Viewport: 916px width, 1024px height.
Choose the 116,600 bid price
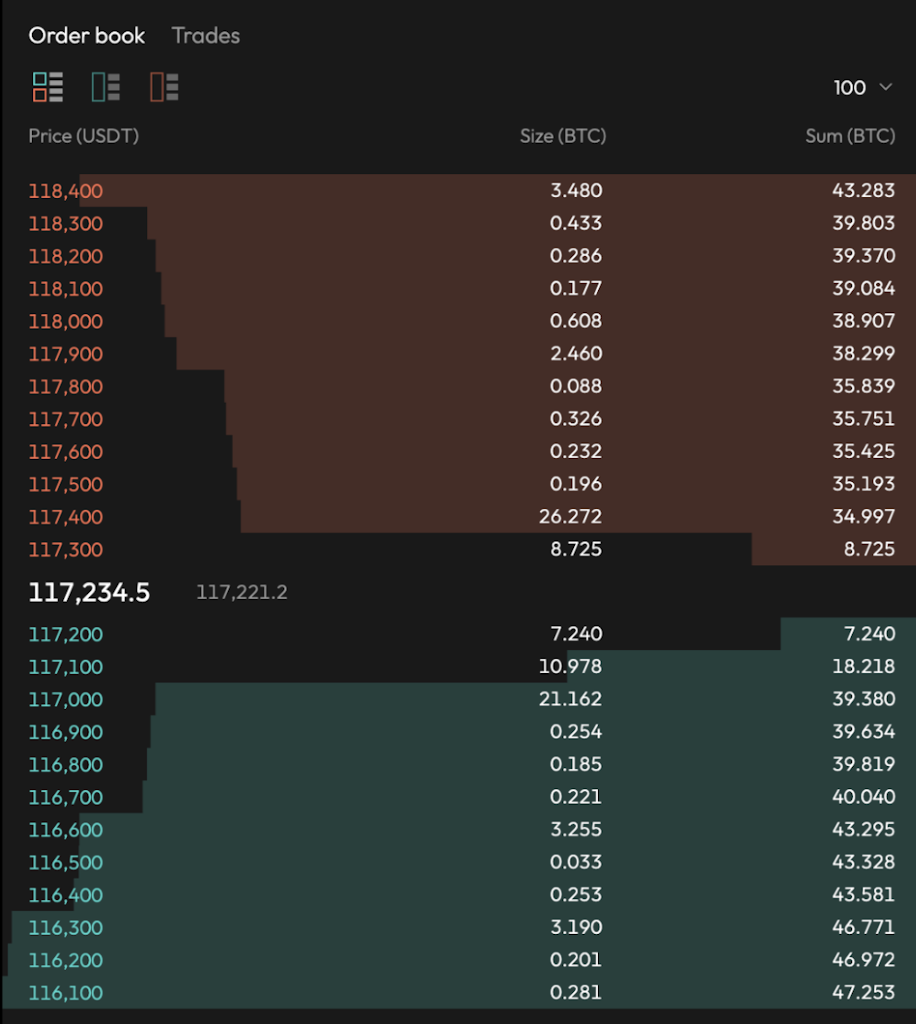[x=66, y=830]
